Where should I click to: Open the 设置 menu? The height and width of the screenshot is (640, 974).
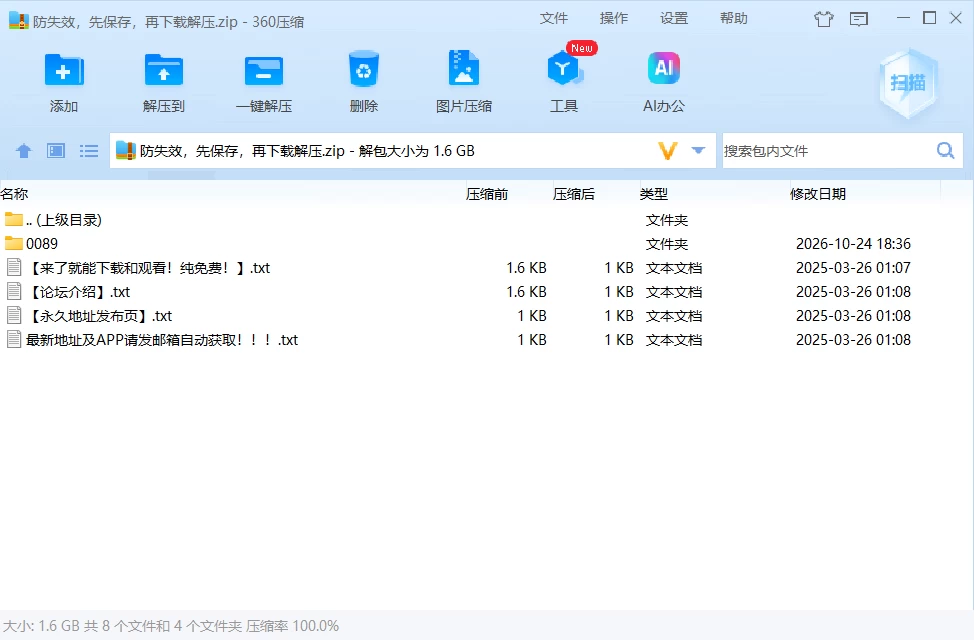pos(674,19)
